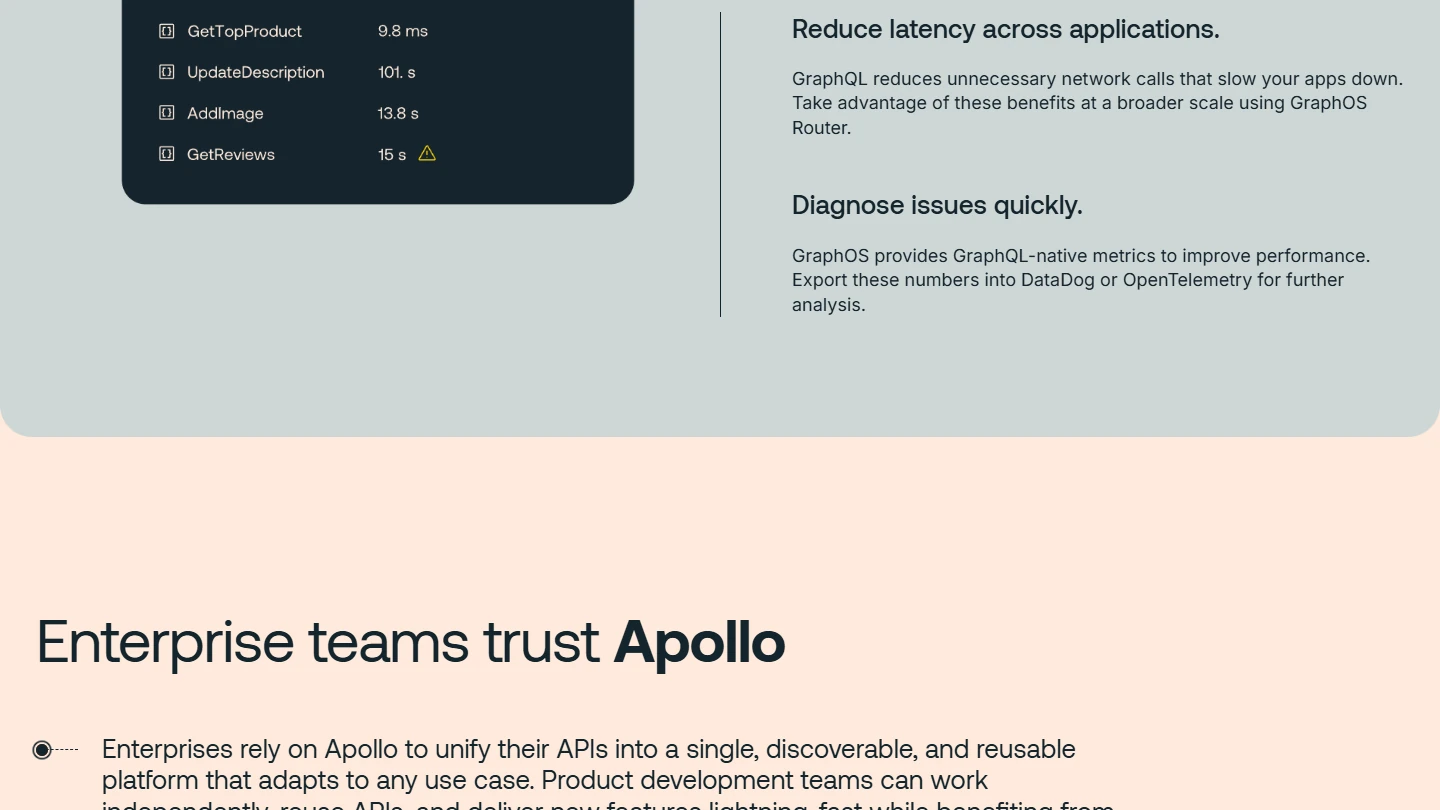The image size is (1440, 810).
Task: Select the UpdateDescription operation name
Action: tap(255, 72)
